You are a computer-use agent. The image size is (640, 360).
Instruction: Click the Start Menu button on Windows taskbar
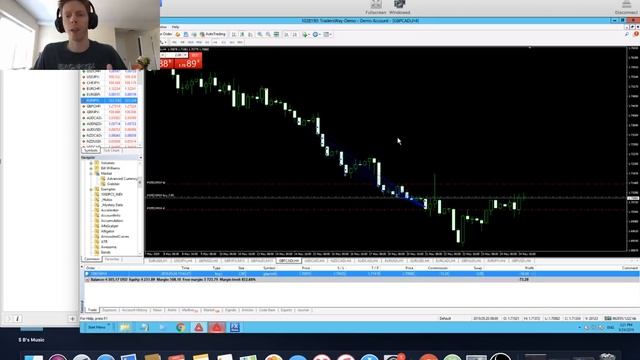(98, 327)
